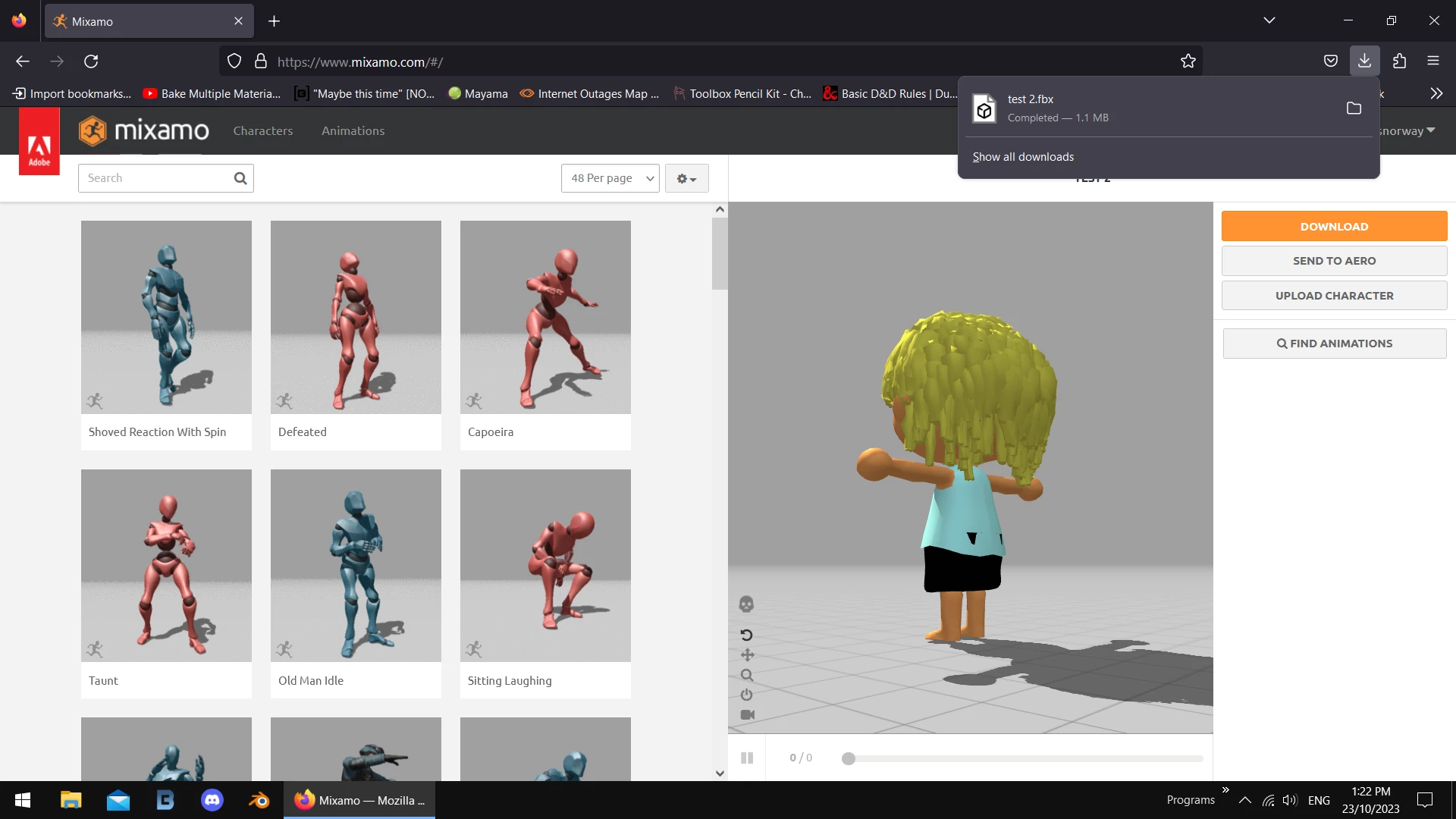Click the FIND ANIMATIONS button

[x=1334, y=344]
